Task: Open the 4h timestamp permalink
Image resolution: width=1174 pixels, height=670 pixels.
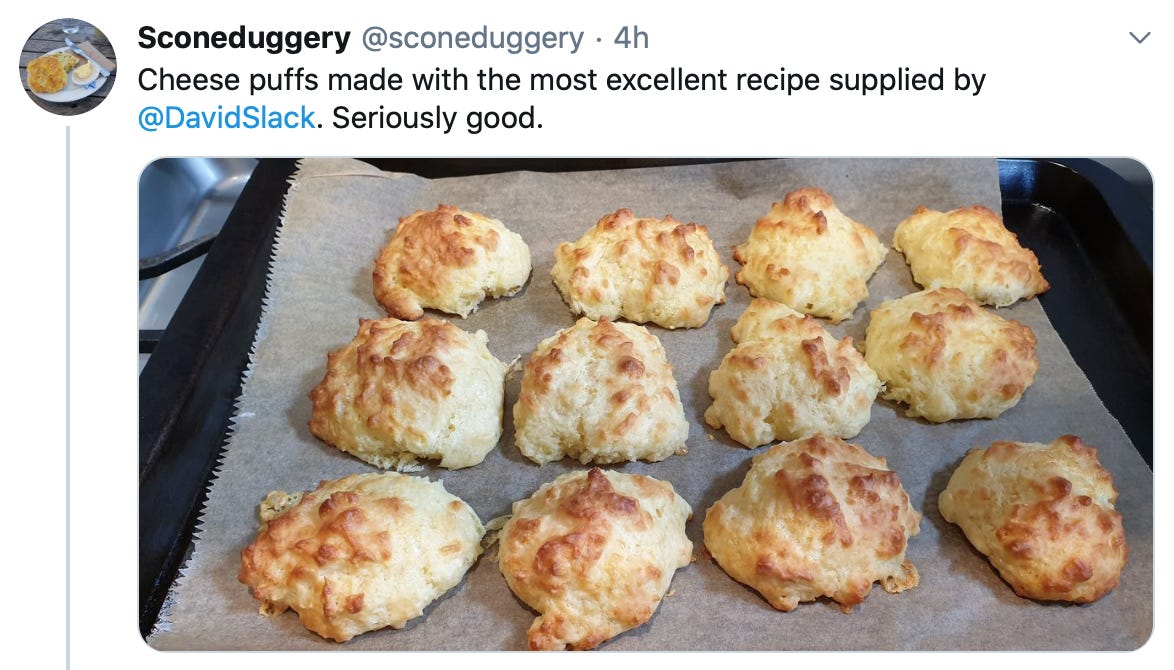Action: click(631, 37)
